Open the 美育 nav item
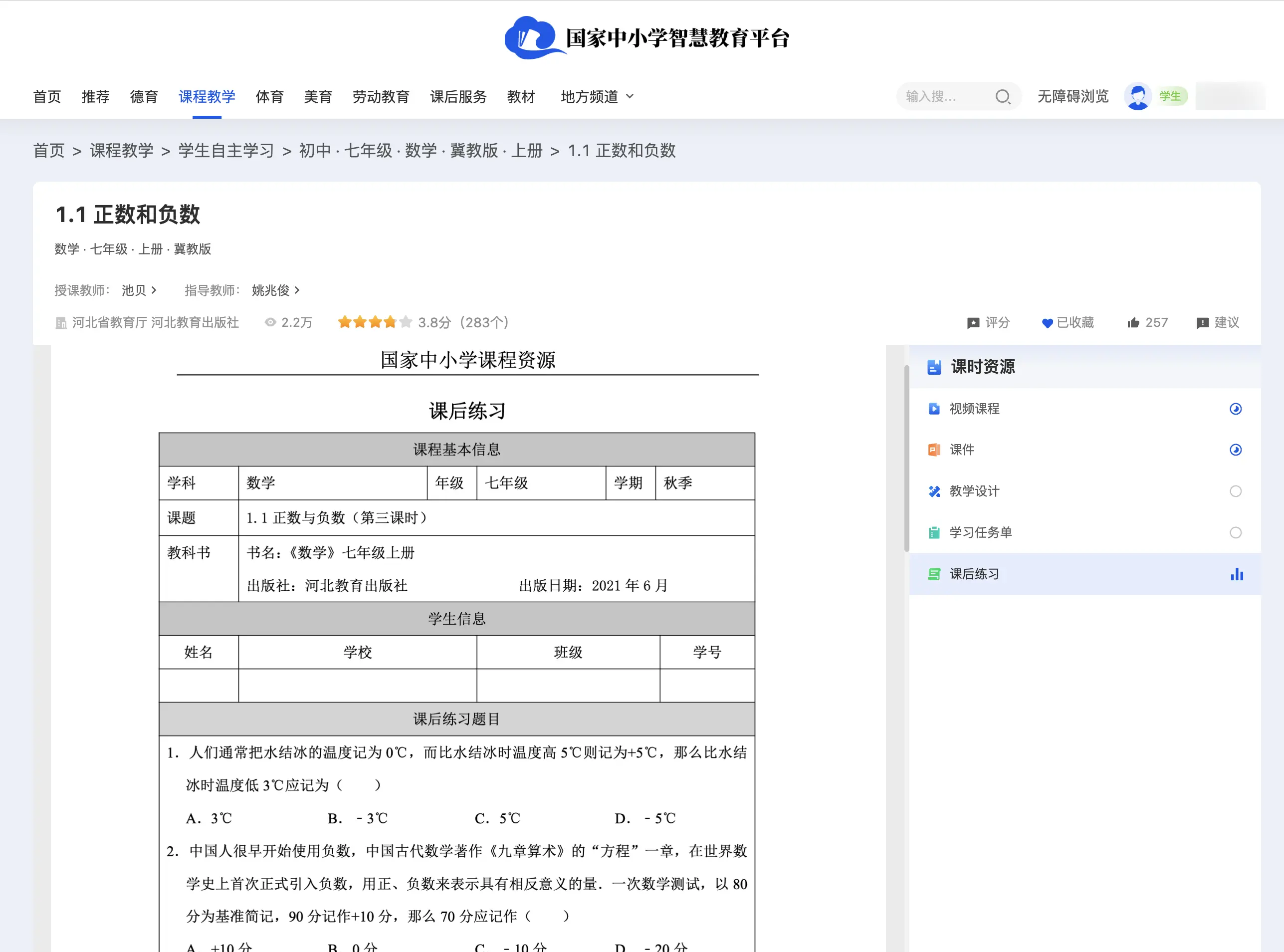 click(x=318, y=96)
